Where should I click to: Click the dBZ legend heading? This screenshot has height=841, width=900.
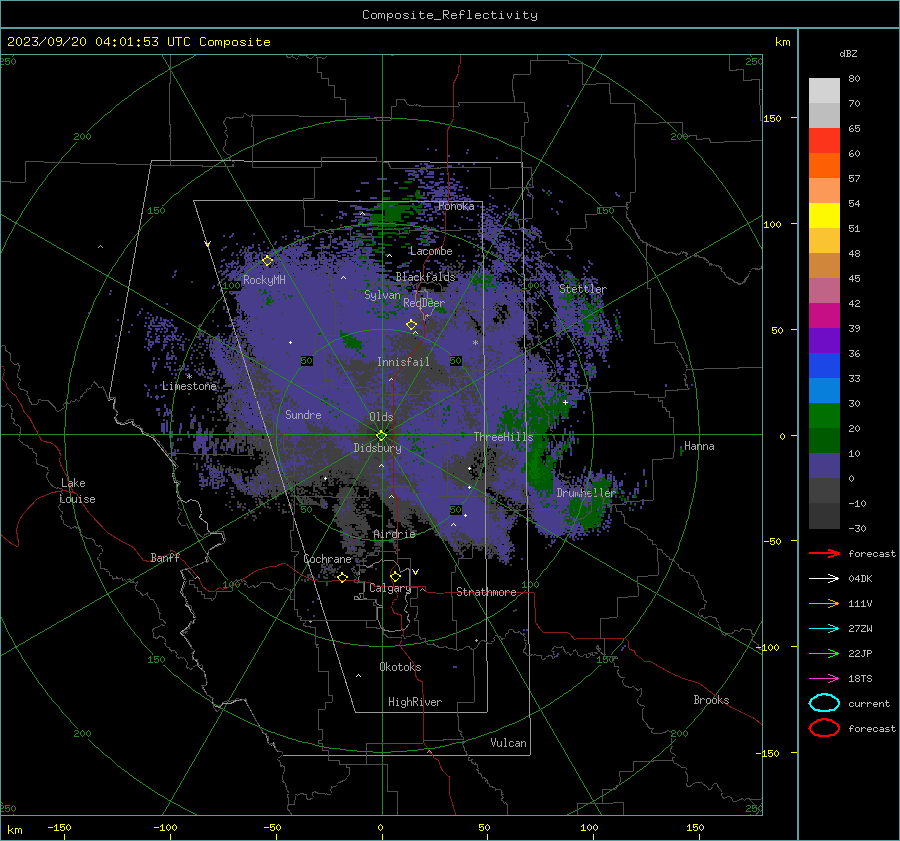(x=848, y=53)
